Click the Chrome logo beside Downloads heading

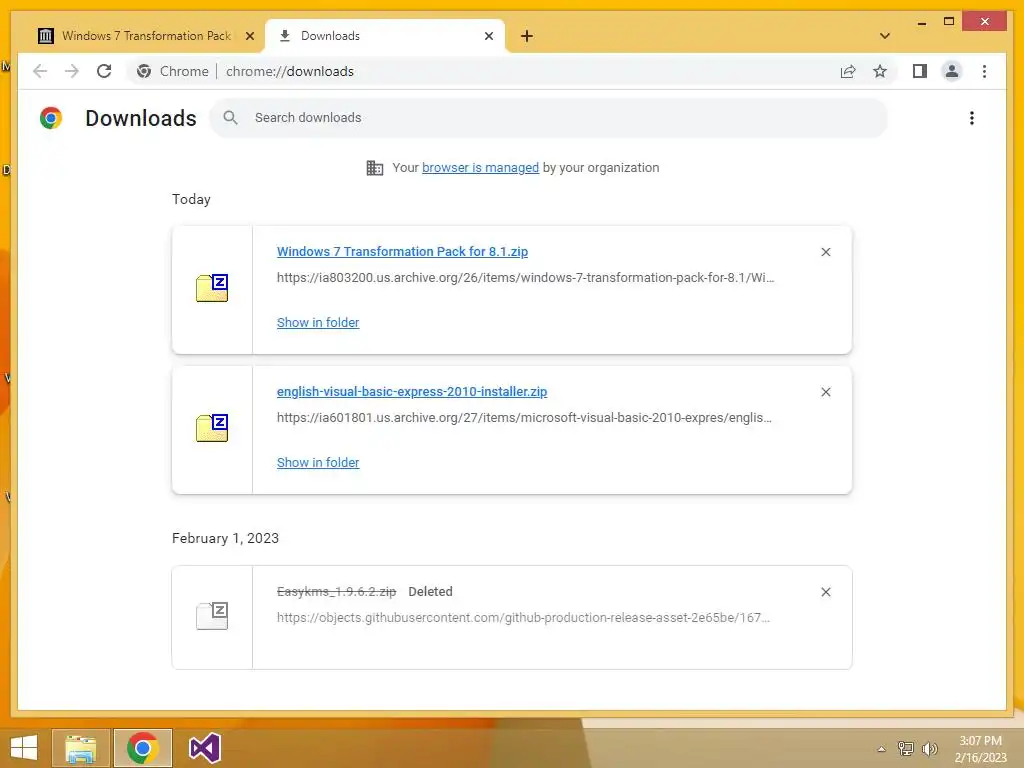pyautogui.click(x=51, y=118)
